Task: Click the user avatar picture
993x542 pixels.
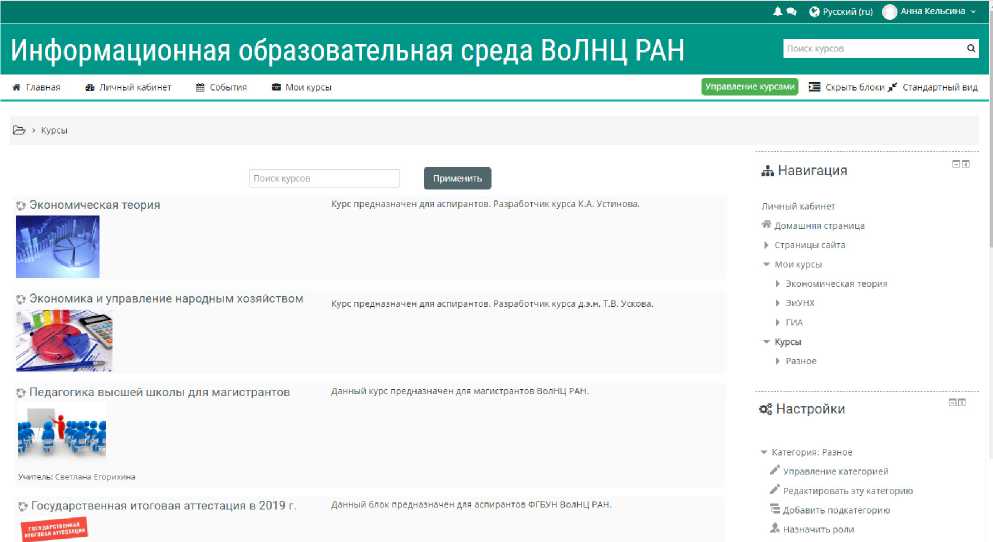Action: click(x=890, y=12)
